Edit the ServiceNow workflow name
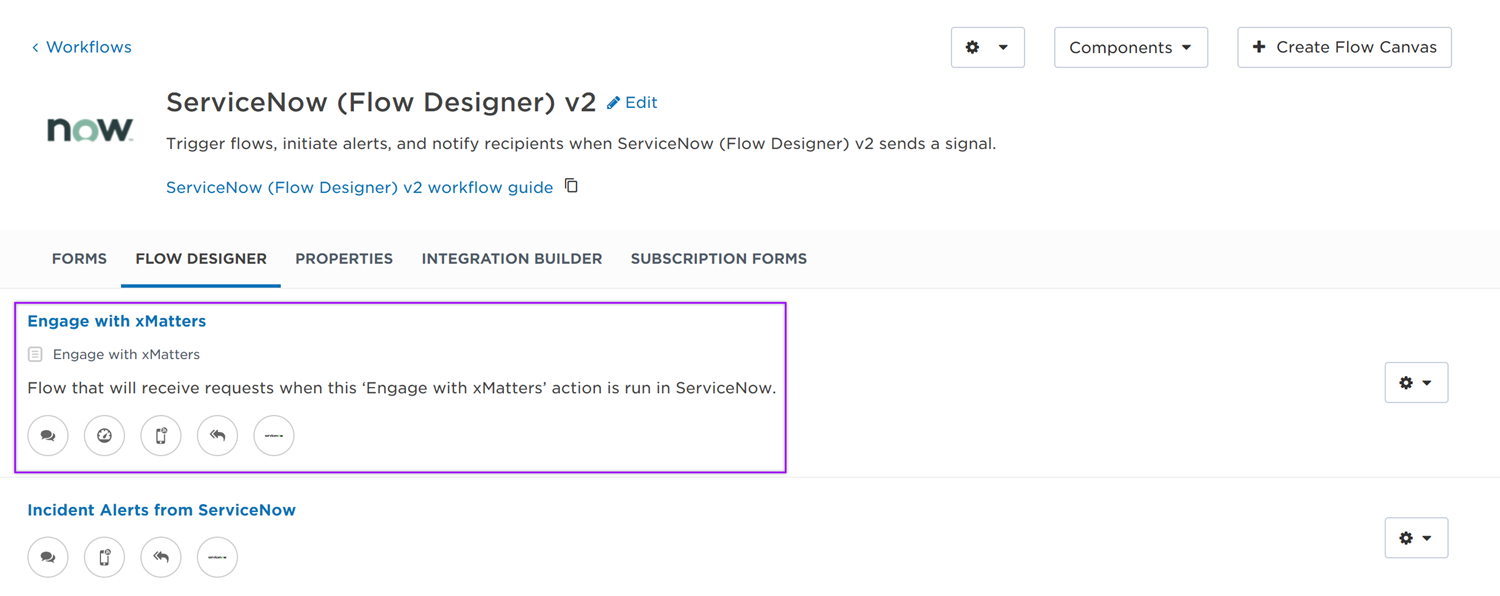This screenshot has height=596, width=1500. pos(632,102)
